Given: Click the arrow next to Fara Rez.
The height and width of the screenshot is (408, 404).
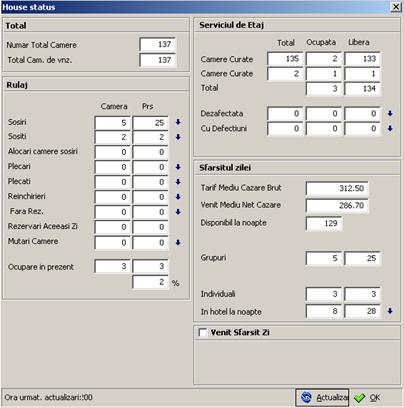Looking at the screenshot, I should [x=178, y=212].
